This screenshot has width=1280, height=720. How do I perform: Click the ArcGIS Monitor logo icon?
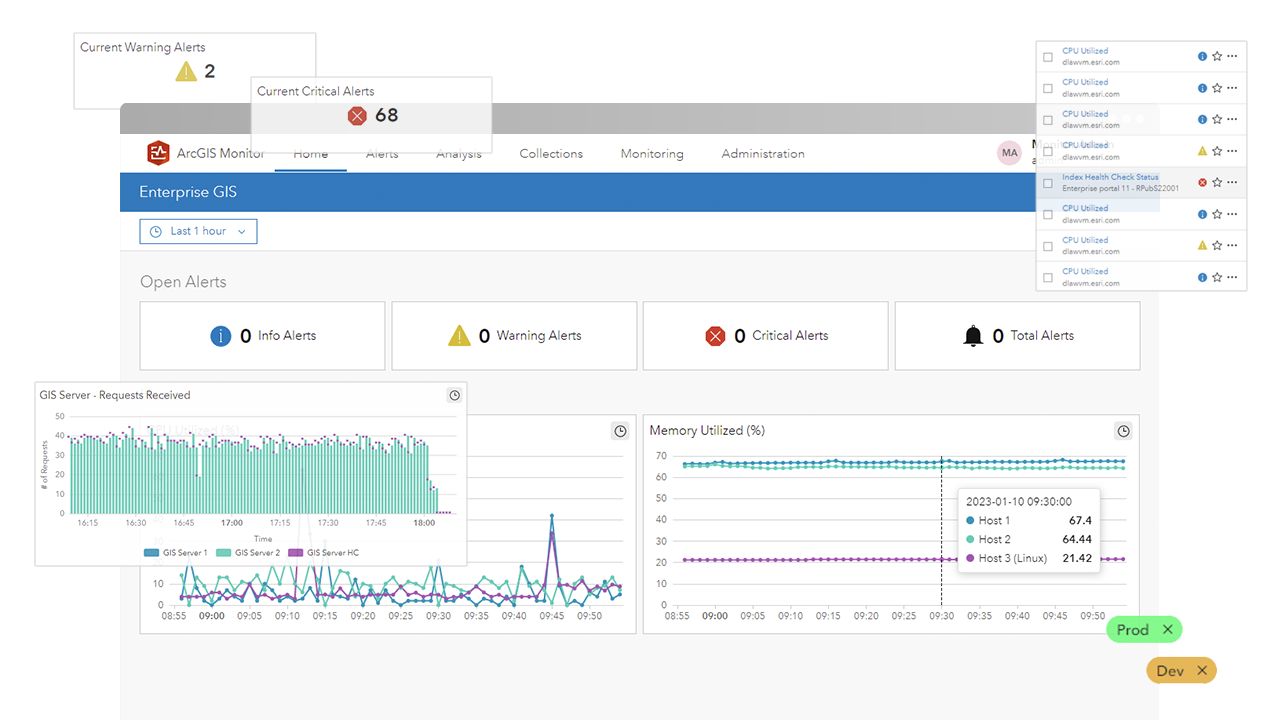click(158, 153)
